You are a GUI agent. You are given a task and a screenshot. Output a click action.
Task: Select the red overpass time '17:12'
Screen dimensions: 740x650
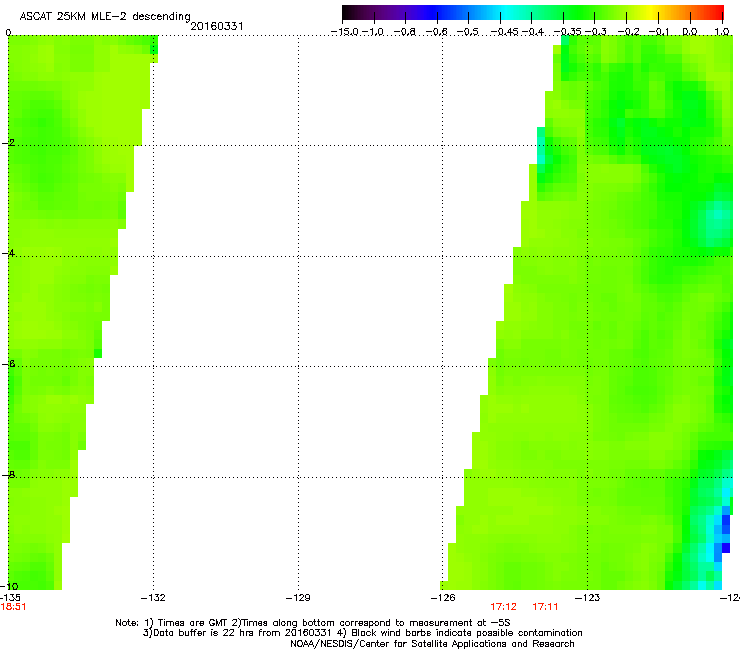504,607
